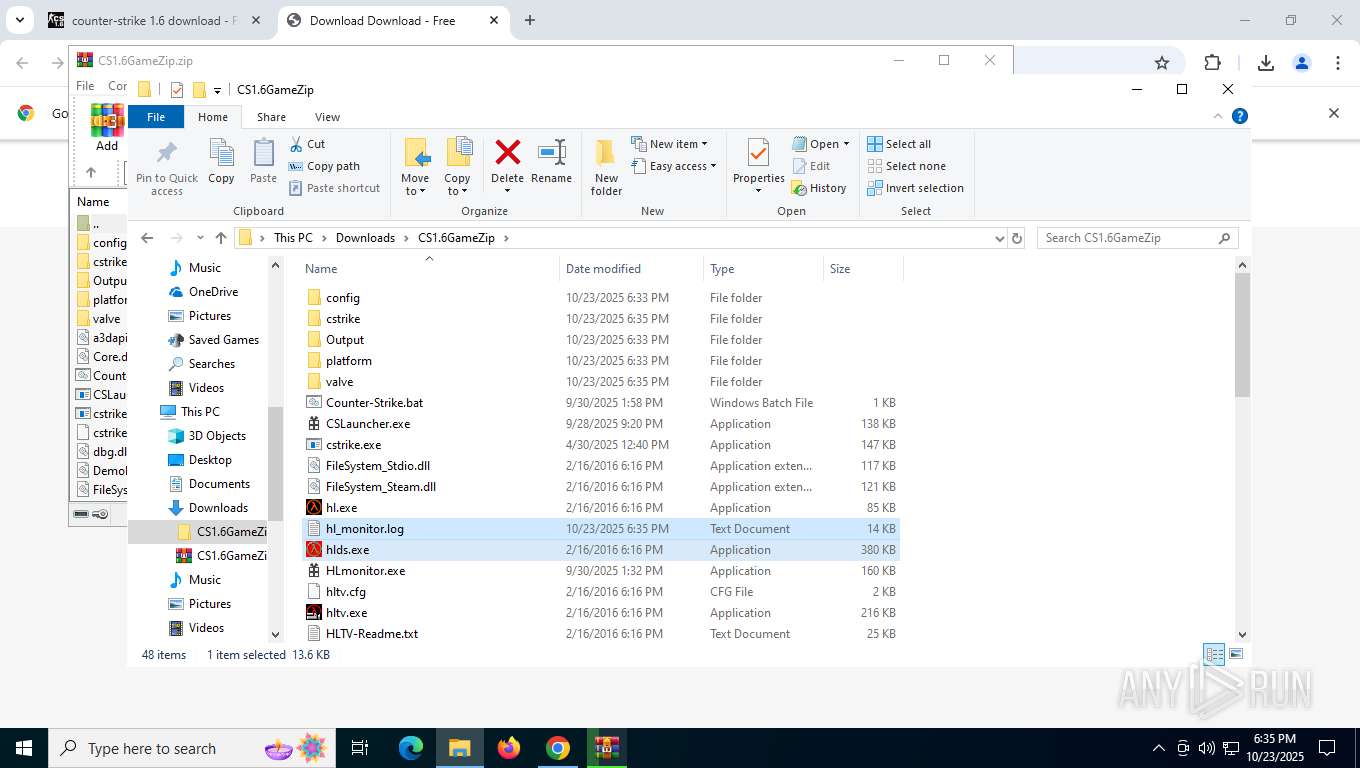
Task: Switch to the Share ribbon tab
Action: tap(271, 117)
